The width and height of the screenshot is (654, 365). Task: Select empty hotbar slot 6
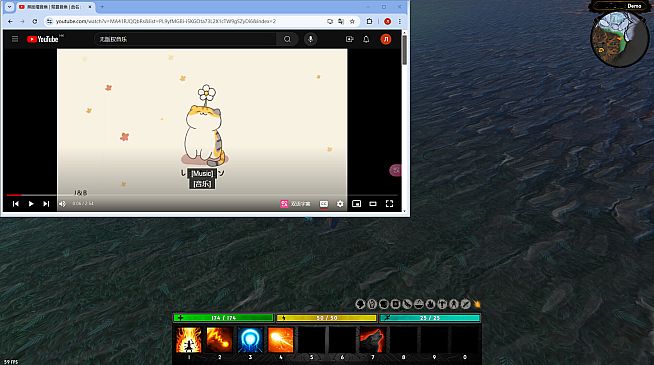click(x=342, y=340)
